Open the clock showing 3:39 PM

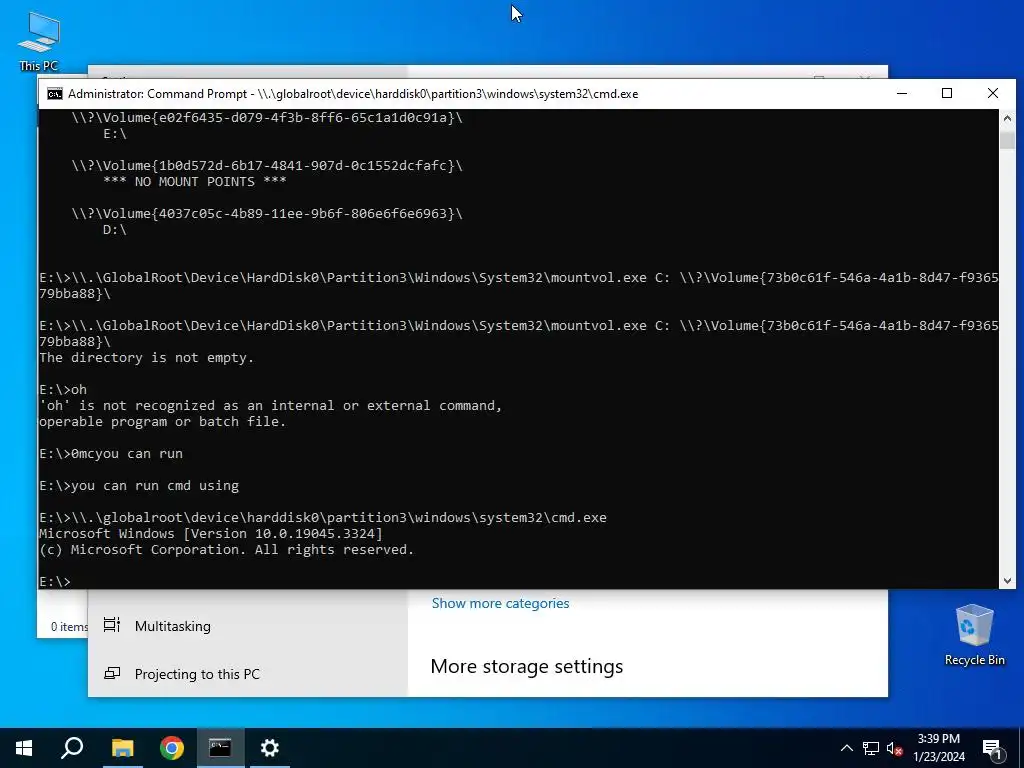click(x=938, y=748)
